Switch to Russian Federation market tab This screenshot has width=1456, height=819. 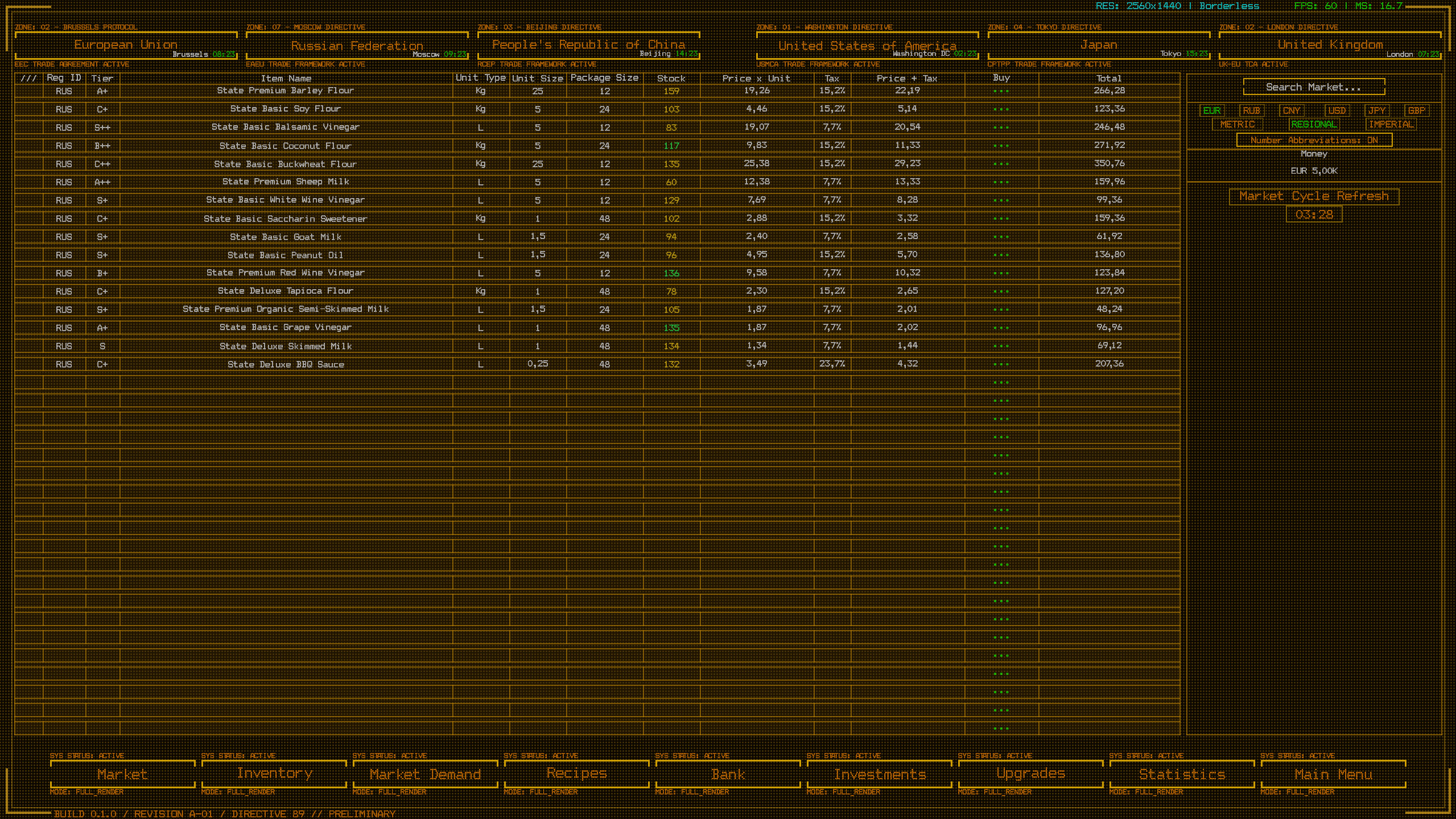tap(357, 45)
